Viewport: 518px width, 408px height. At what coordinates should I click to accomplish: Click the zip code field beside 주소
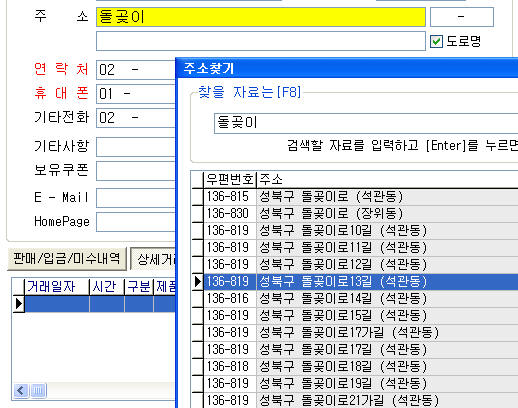click(462, 17)
